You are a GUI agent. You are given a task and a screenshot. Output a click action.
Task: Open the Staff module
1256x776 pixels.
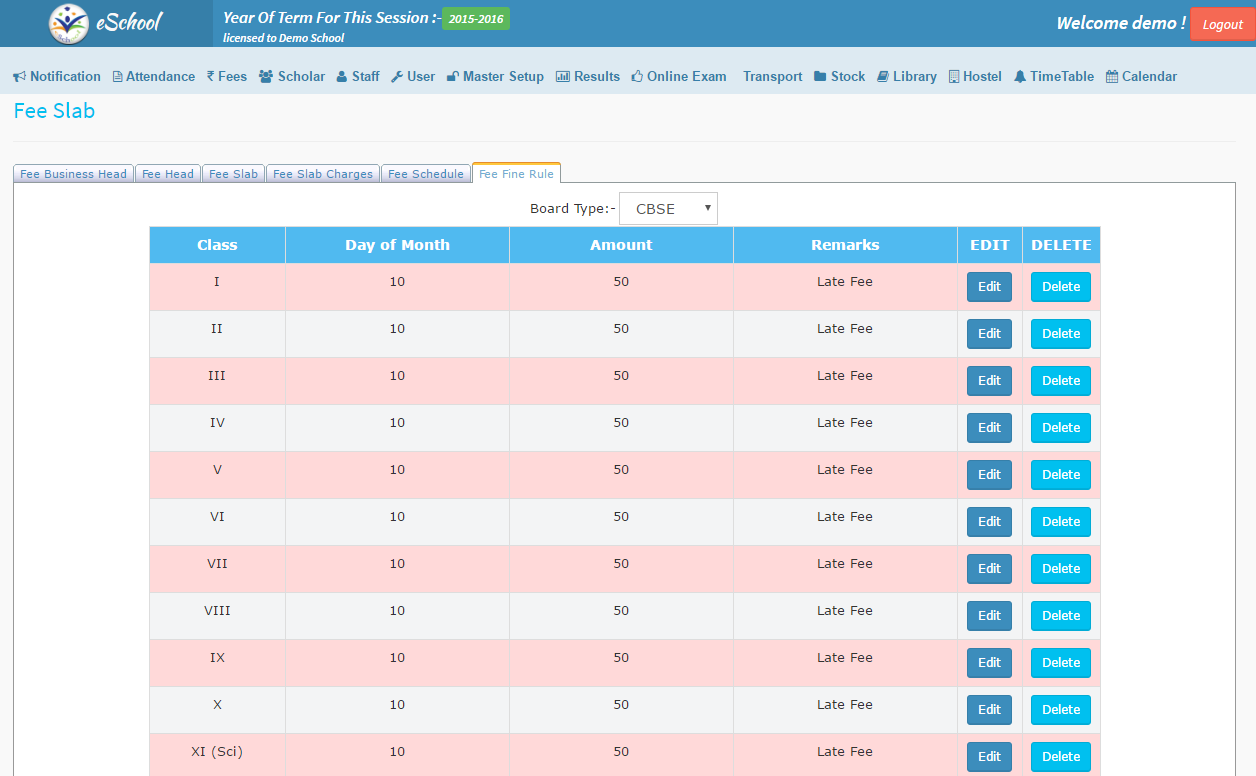(358, 76)
